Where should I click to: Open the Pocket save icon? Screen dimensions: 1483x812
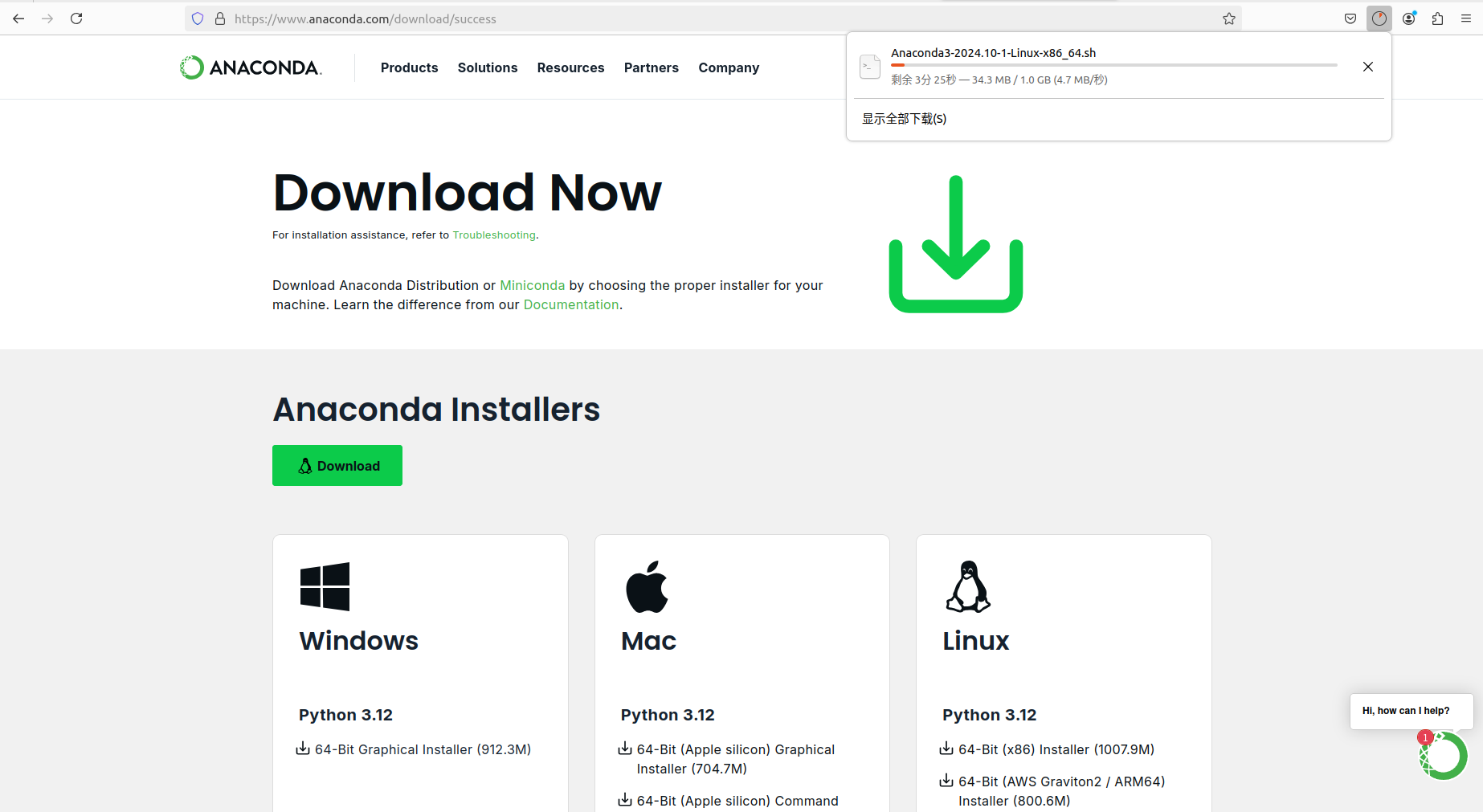click(x=1350, y=18)
